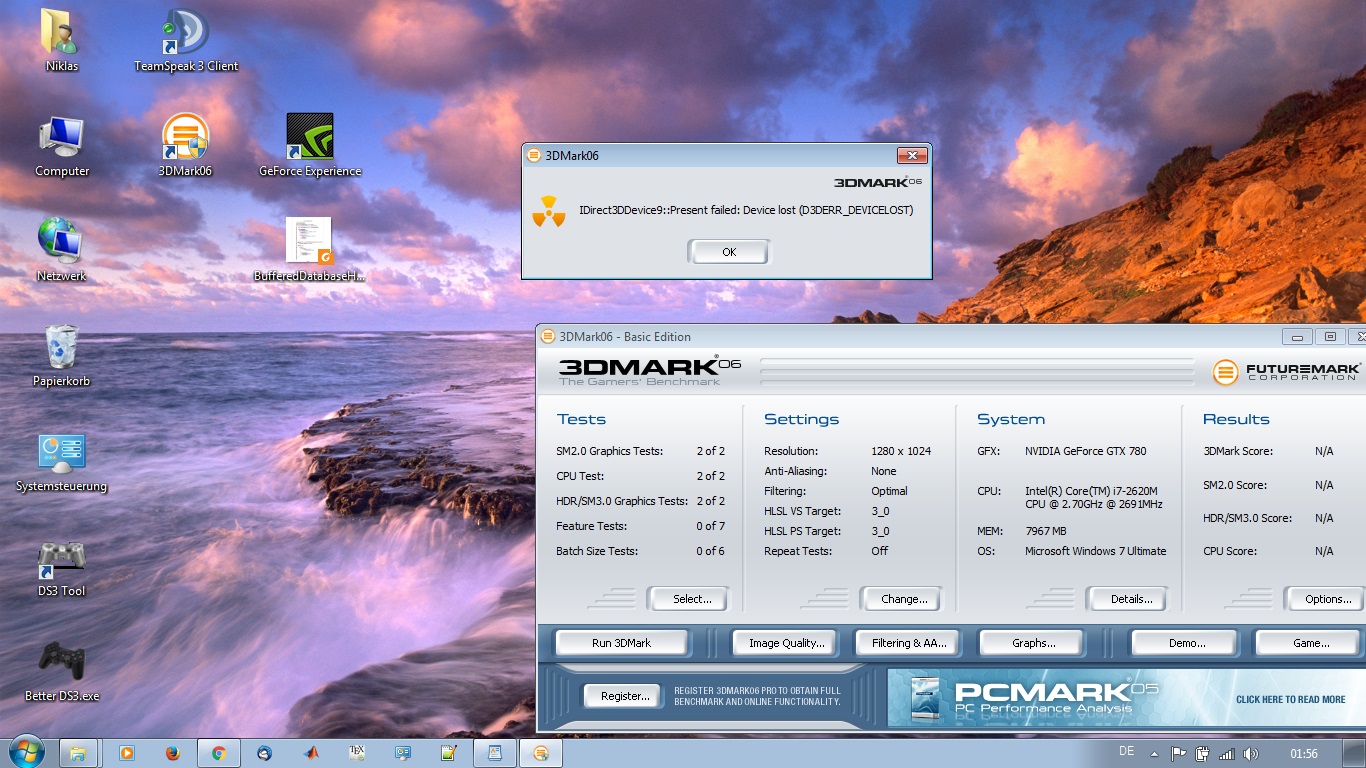Launch MATLAB from the taskbar

[x=310, y=753]
